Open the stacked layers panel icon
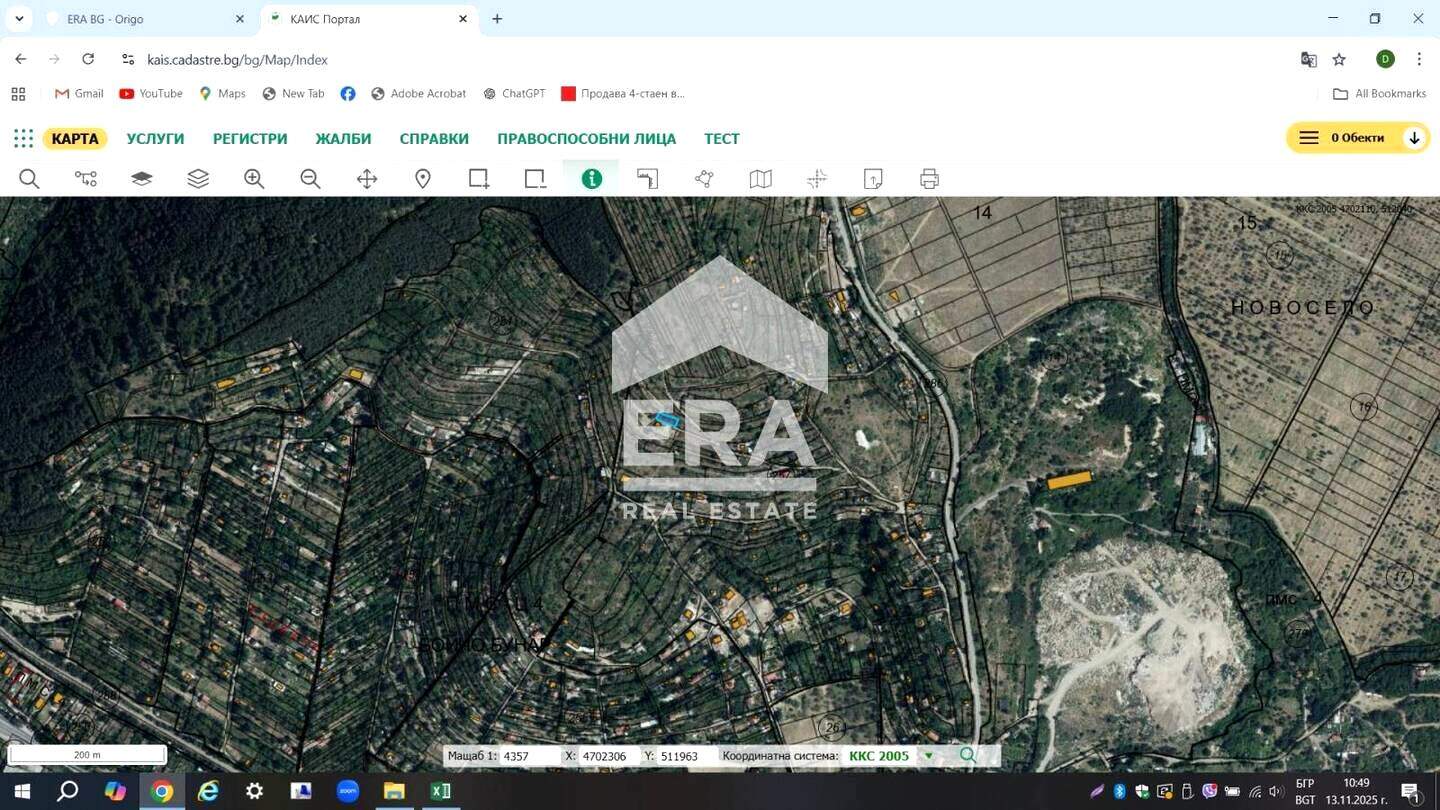The height and width of the screenshot is (810, 1440). 198,179
